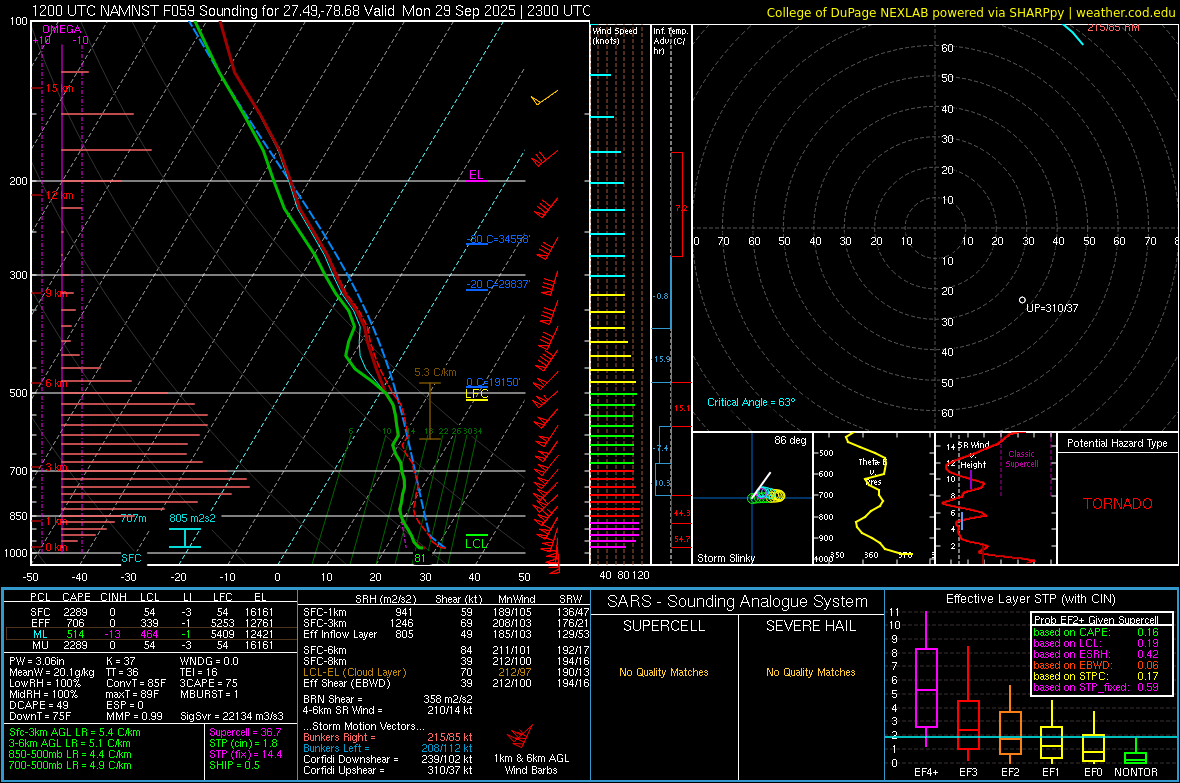Click the 707m effective inflow height label
Screen dimensions: 1180x783
click(134, 518)
